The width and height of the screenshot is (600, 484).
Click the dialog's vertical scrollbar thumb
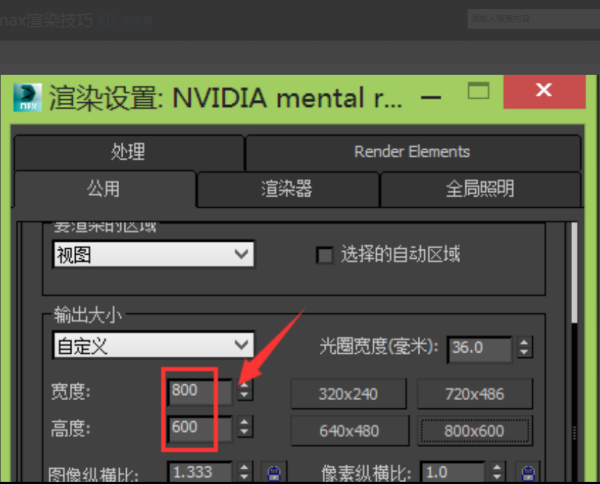click(x=574, y=273)
